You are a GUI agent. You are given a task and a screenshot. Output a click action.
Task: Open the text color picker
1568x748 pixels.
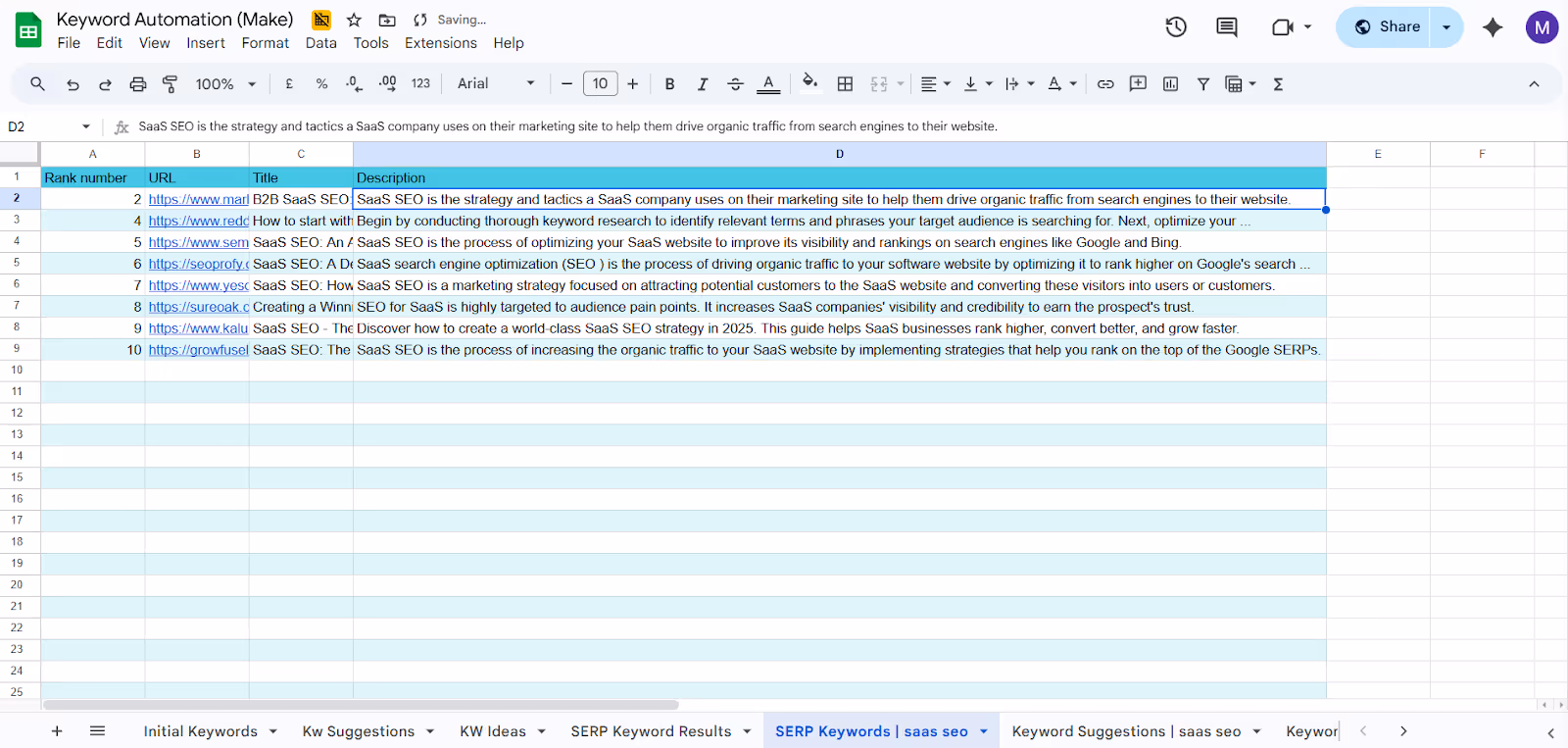(768, 84)
